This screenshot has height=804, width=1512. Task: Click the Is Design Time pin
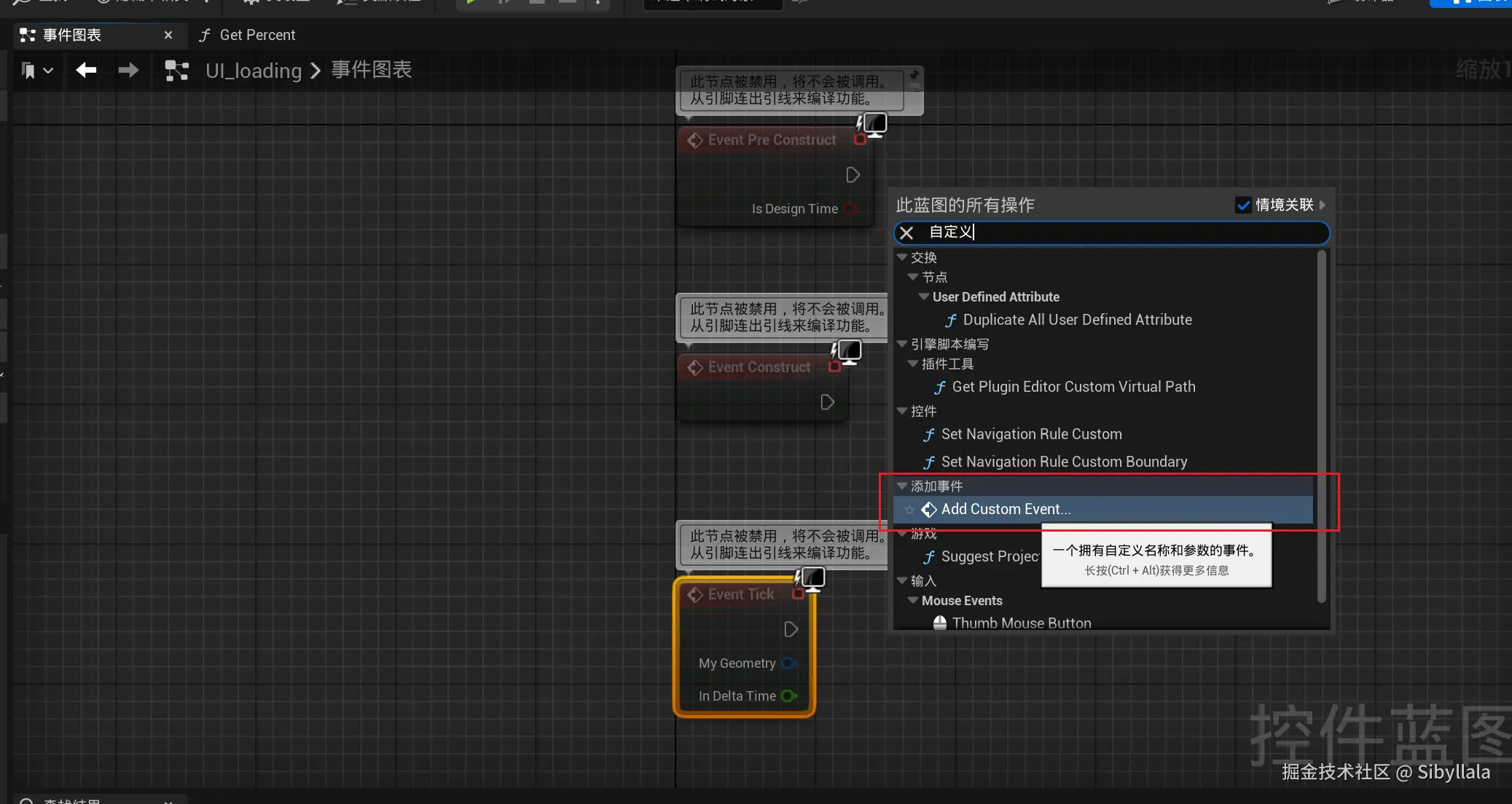850,209
